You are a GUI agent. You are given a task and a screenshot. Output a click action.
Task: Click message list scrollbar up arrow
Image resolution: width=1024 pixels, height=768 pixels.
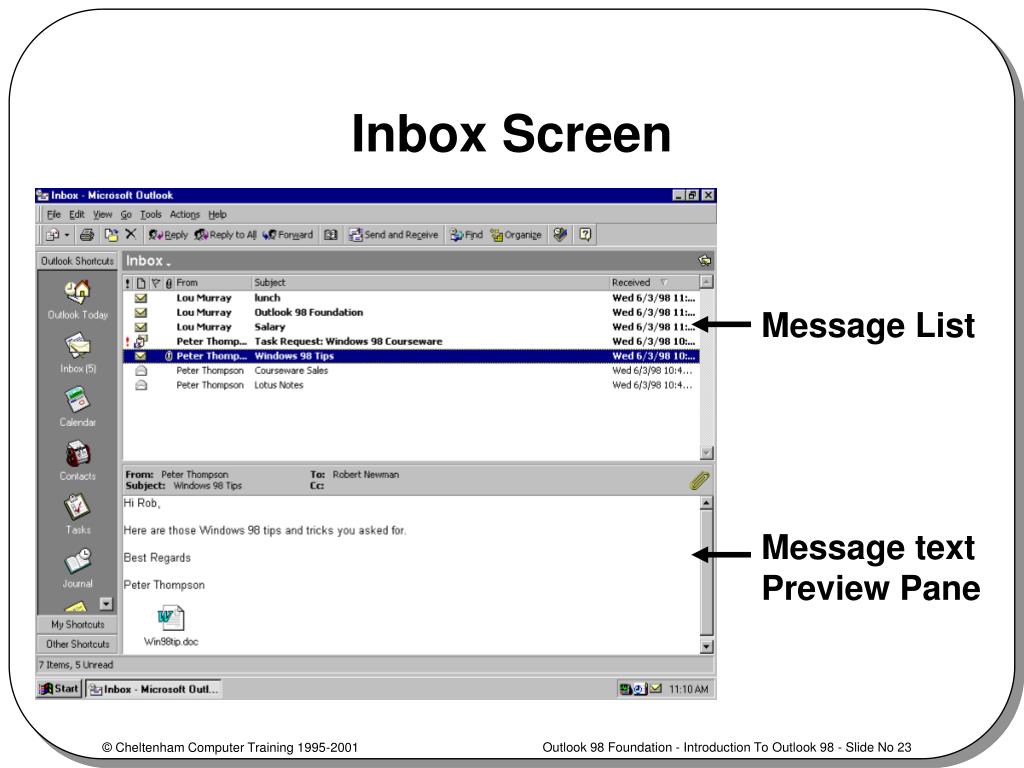click(x=707, y=282)
